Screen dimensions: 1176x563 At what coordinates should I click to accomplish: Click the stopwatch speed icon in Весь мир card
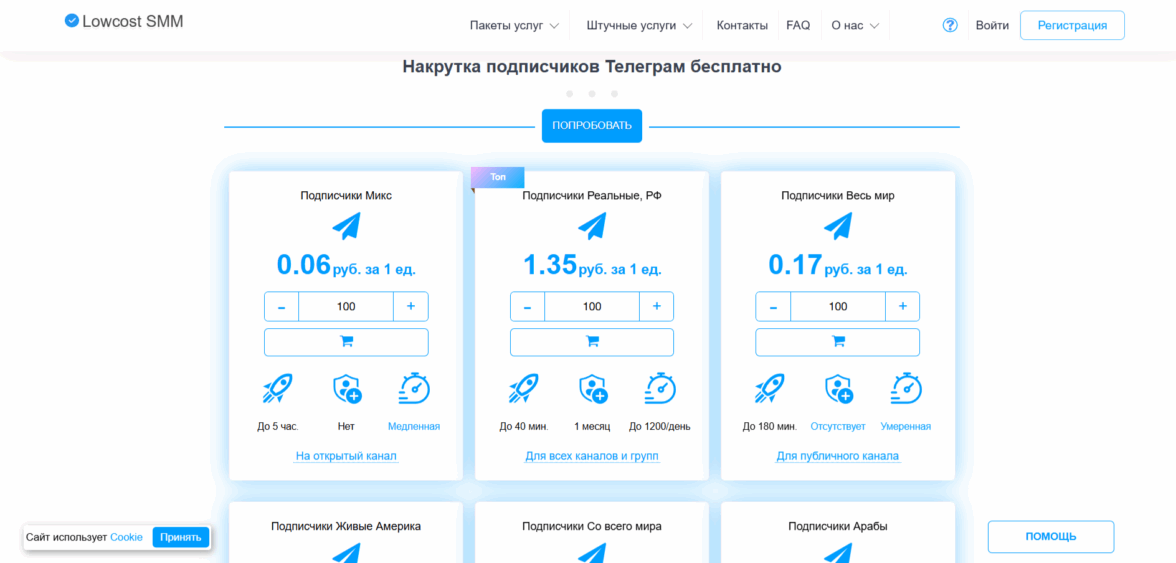pos(906,388)
